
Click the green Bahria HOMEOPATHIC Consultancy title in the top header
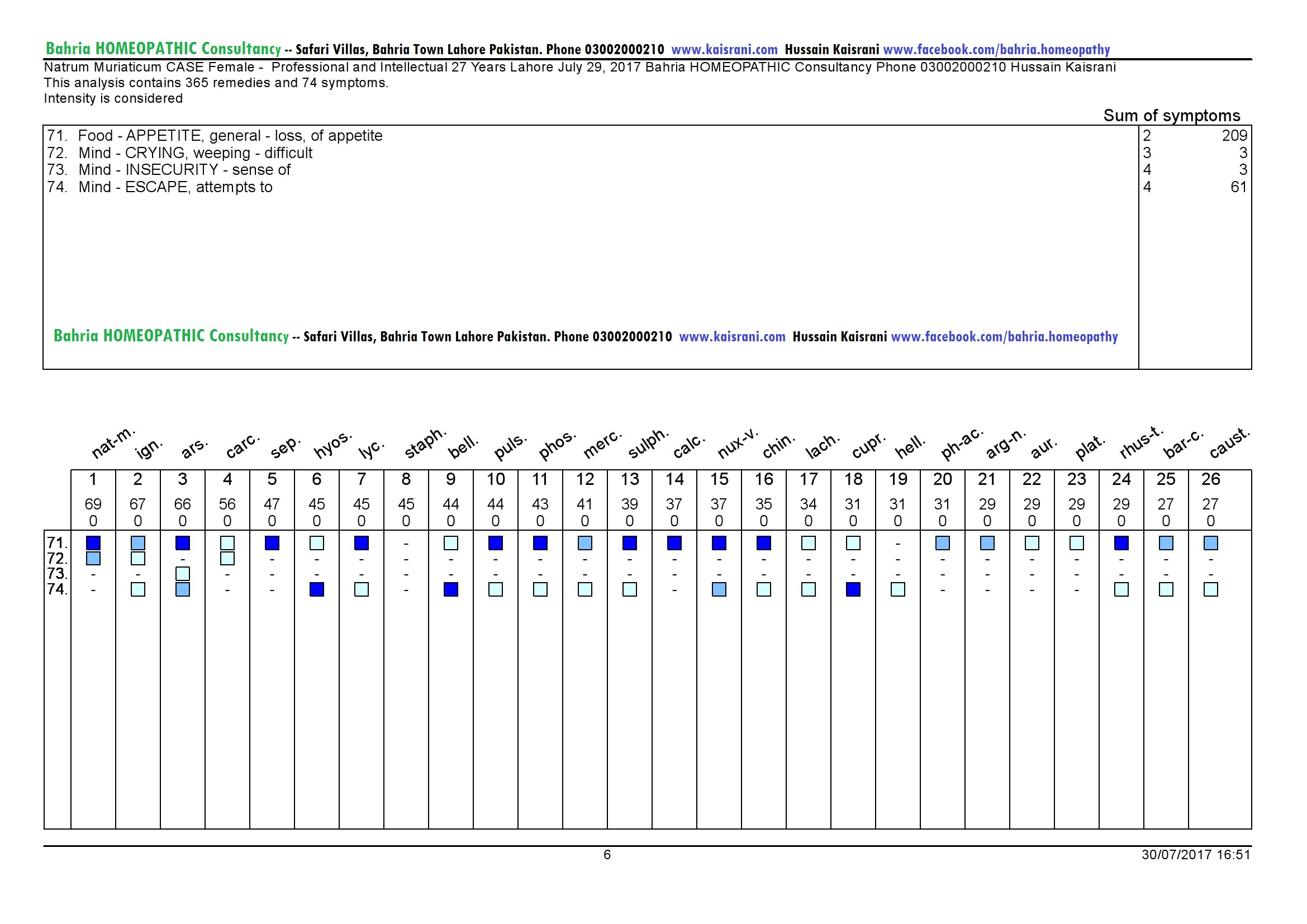coord(163,49)
